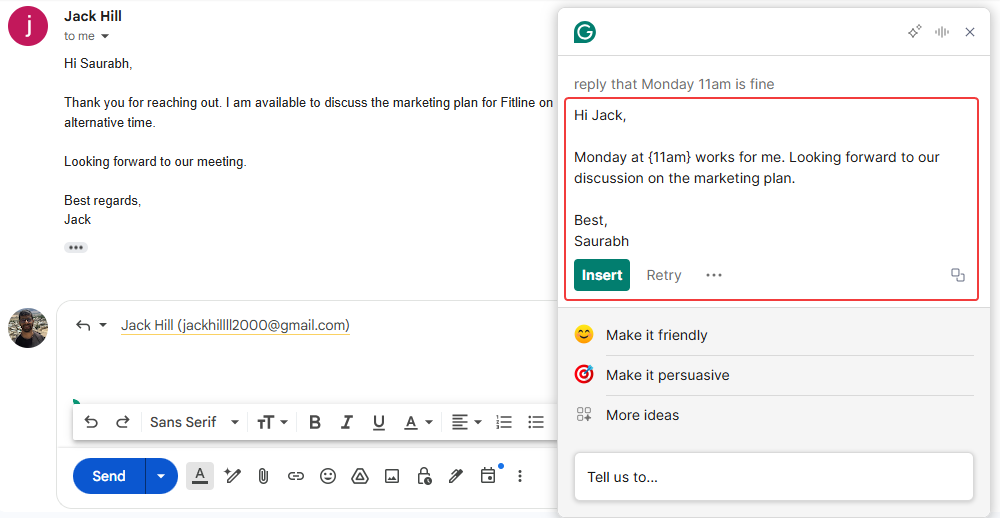Viewport: 1000px width, 518px height.
Task: Open the text size dropdown
Action: click(272, 422)
